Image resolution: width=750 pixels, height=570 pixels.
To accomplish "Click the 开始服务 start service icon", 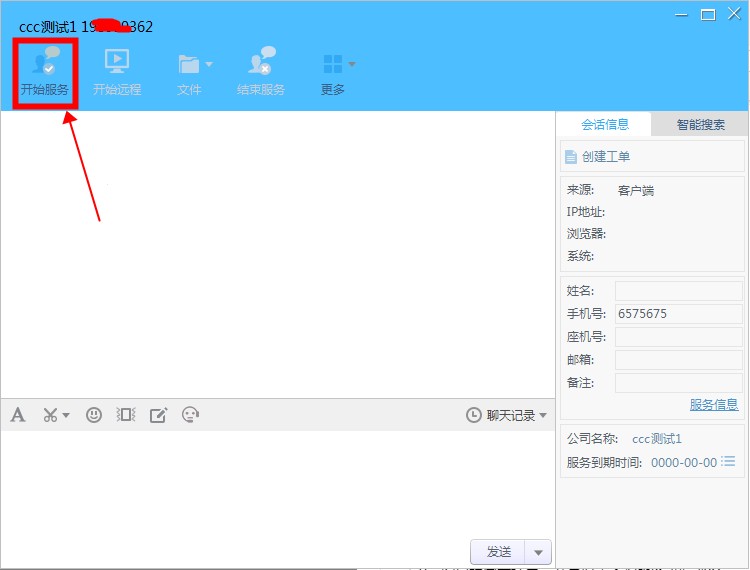I will pyautogui.click(x=46, y=60).
